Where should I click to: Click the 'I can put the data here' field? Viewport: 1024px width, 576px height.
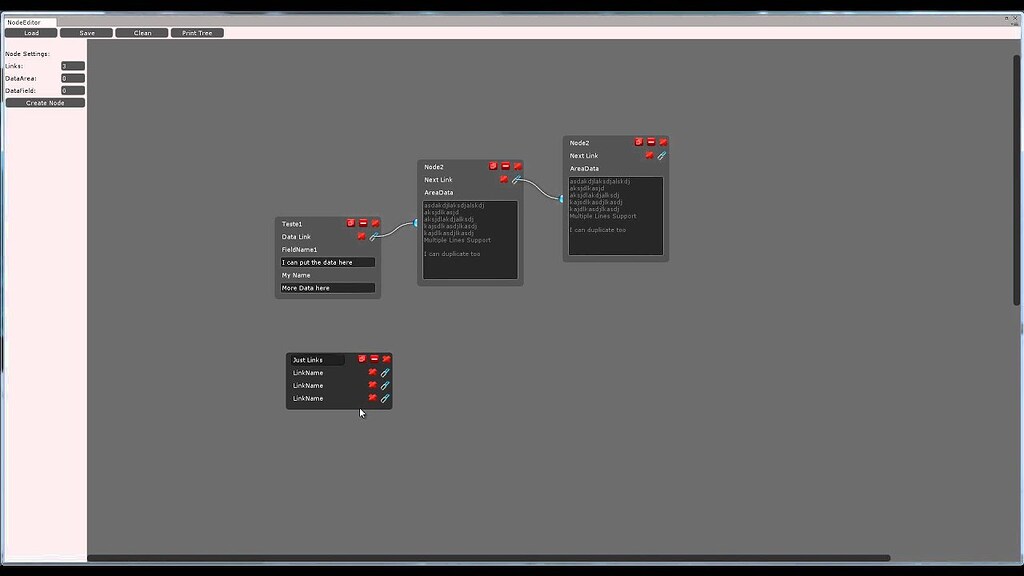[x=327, y=261]
